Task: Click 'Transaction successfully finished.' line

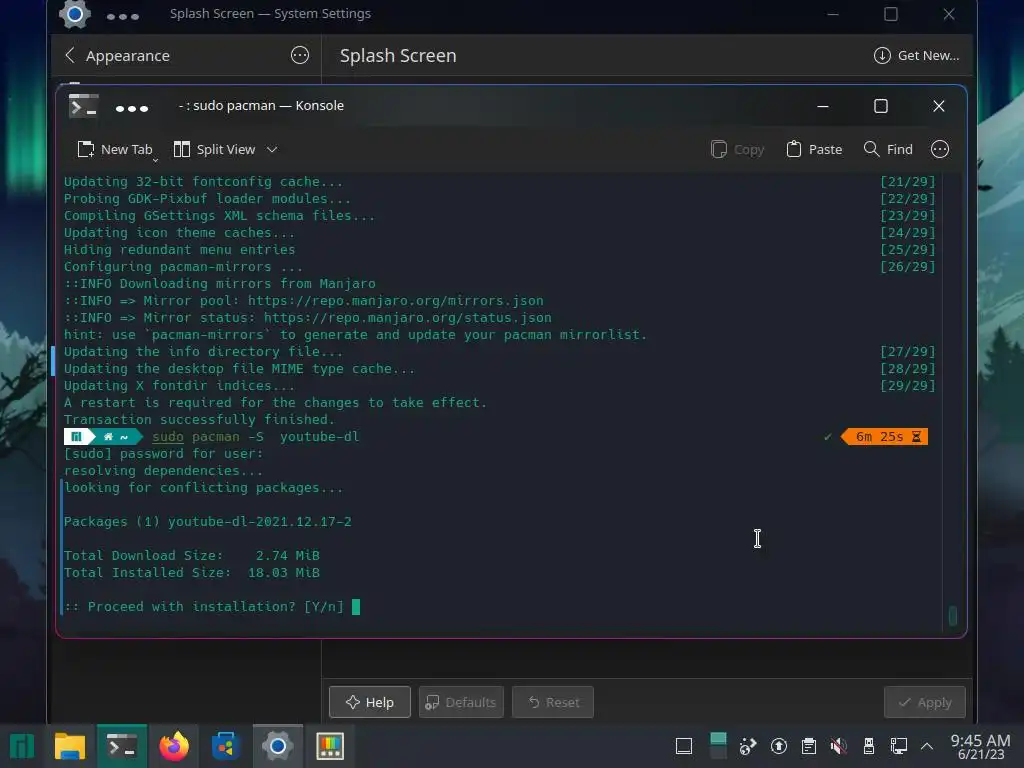Action: pyautogui.click(x=199, y=419)
